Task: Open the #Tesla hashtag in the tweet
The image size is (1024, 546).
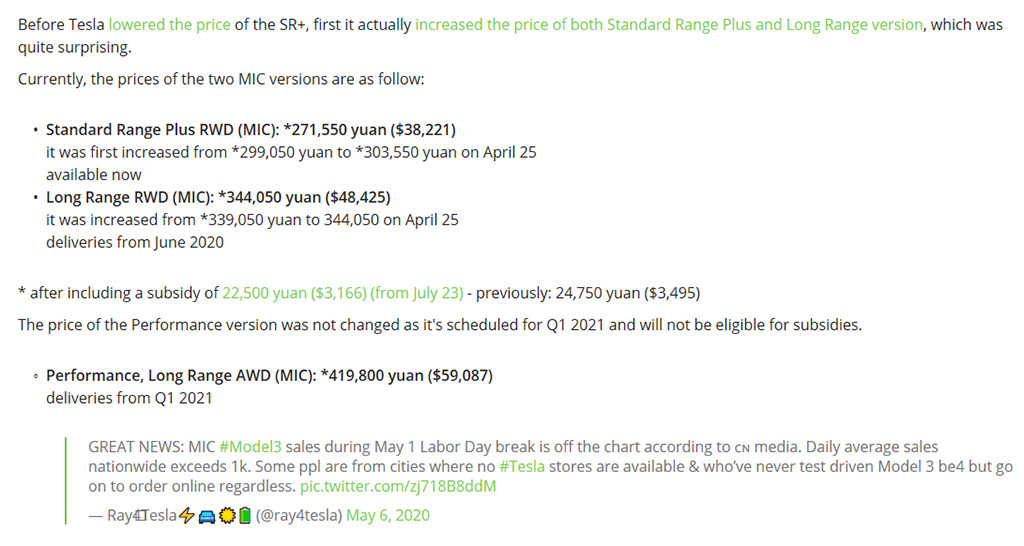Action: point(522,466)
